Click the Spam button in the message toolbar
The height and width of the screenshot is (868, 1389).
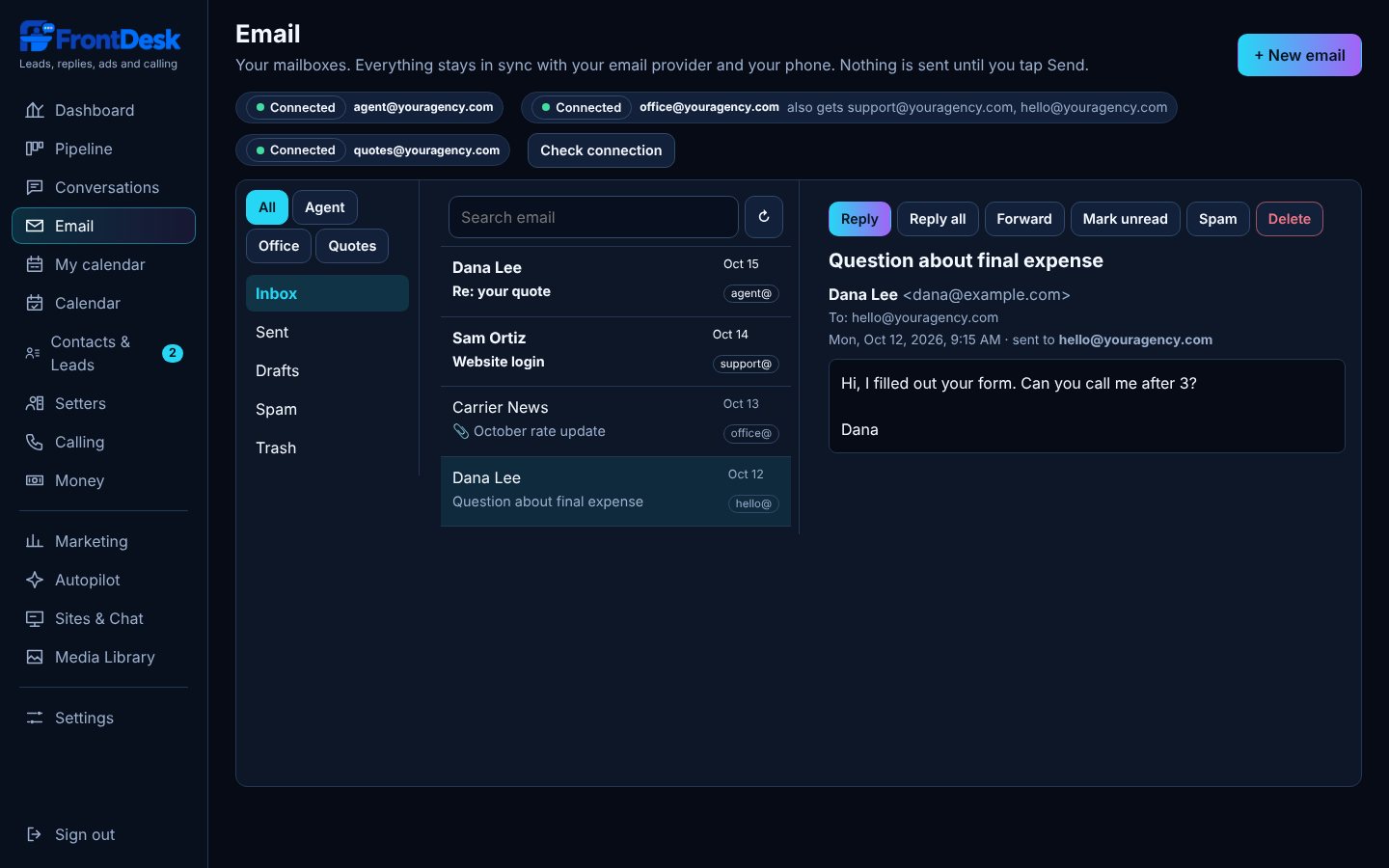click(x=1217, y=219)
